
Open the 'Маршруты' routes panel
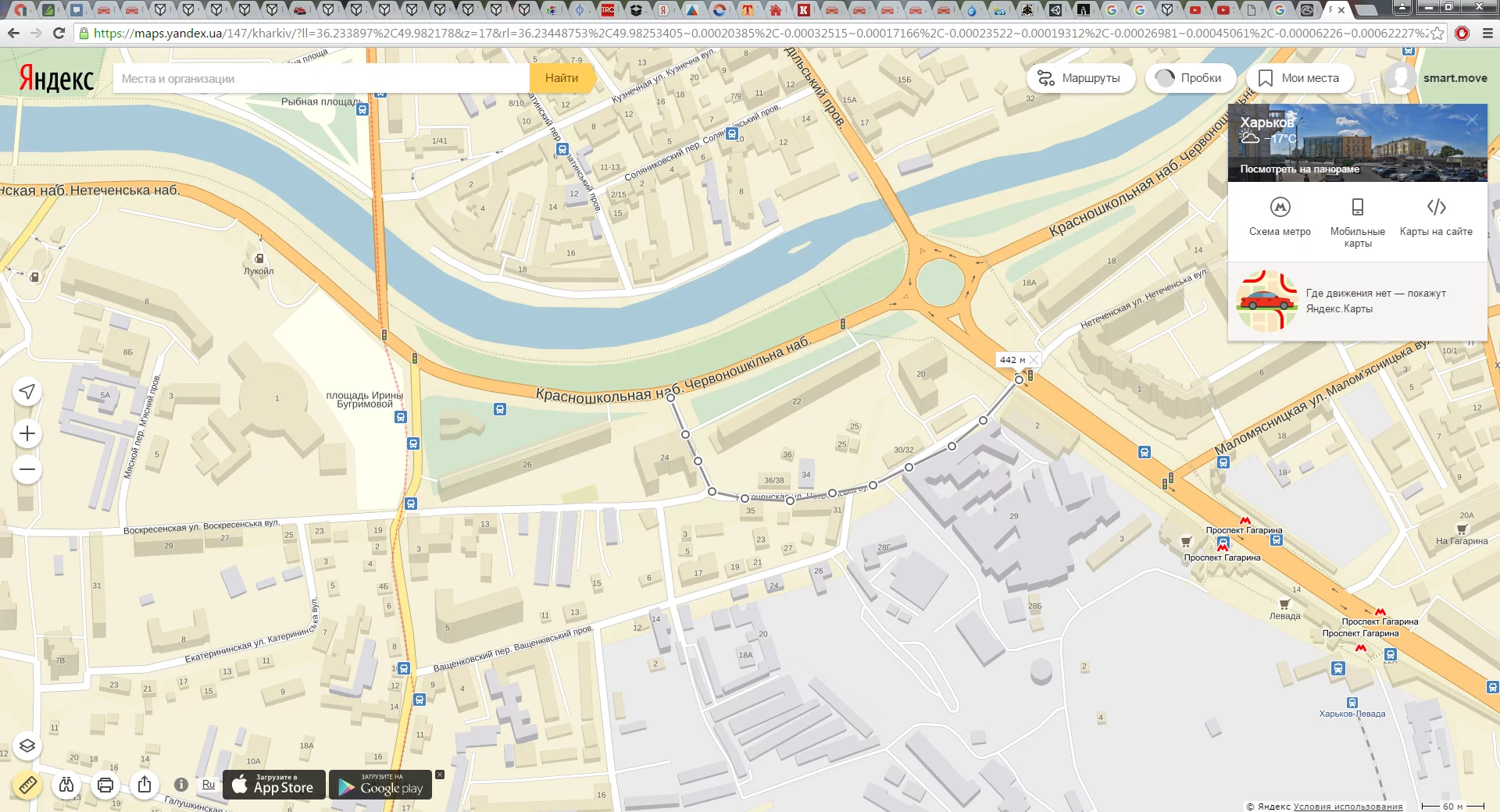coord(1080,78)
